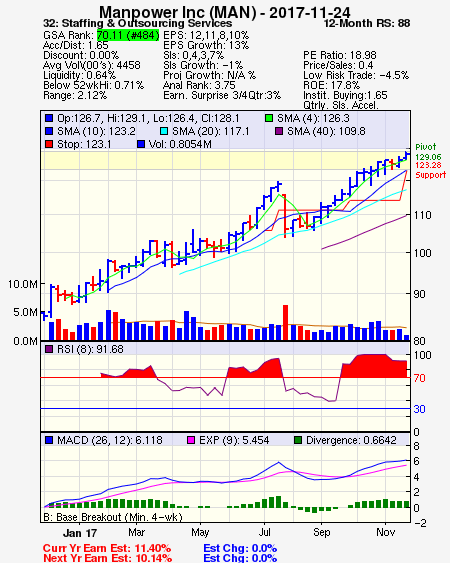Click the Divergence: 0.6642 legend text
The height and width of the screenshot is (563, 450).
tap(351, 440)
